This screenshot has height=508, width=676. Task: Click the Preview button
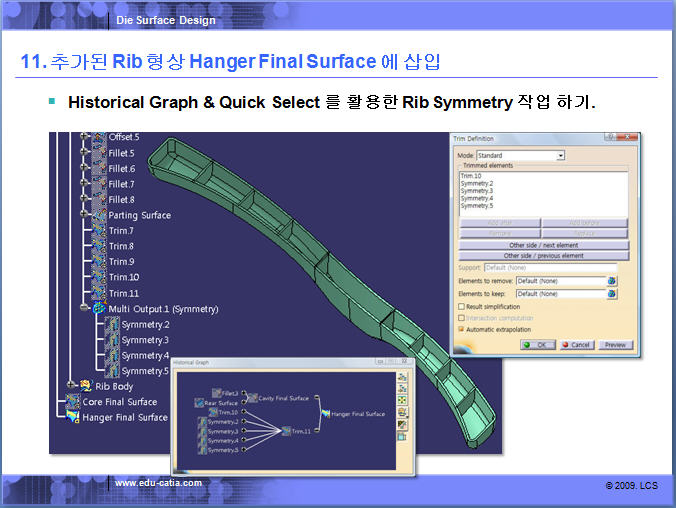pyautogui.click(x=615, y=344)
